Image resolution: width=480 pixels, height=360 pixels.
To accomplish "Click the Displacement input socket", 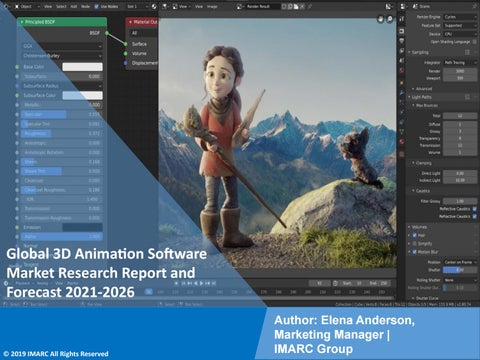I will (126, 63).
